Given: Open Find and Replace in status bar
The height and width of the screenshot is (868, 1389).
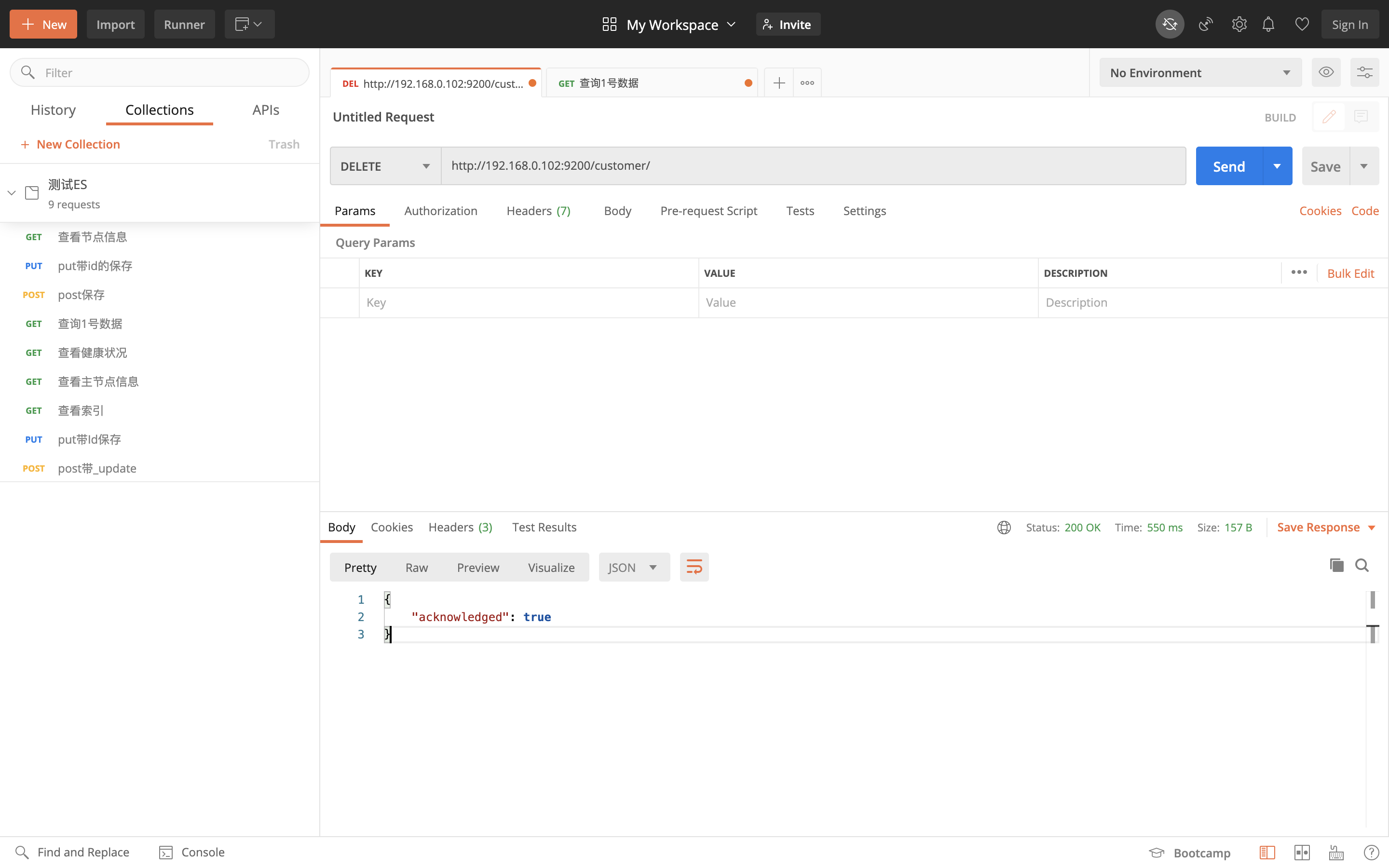Looking at the screenshot, I should tap(72, 852).
